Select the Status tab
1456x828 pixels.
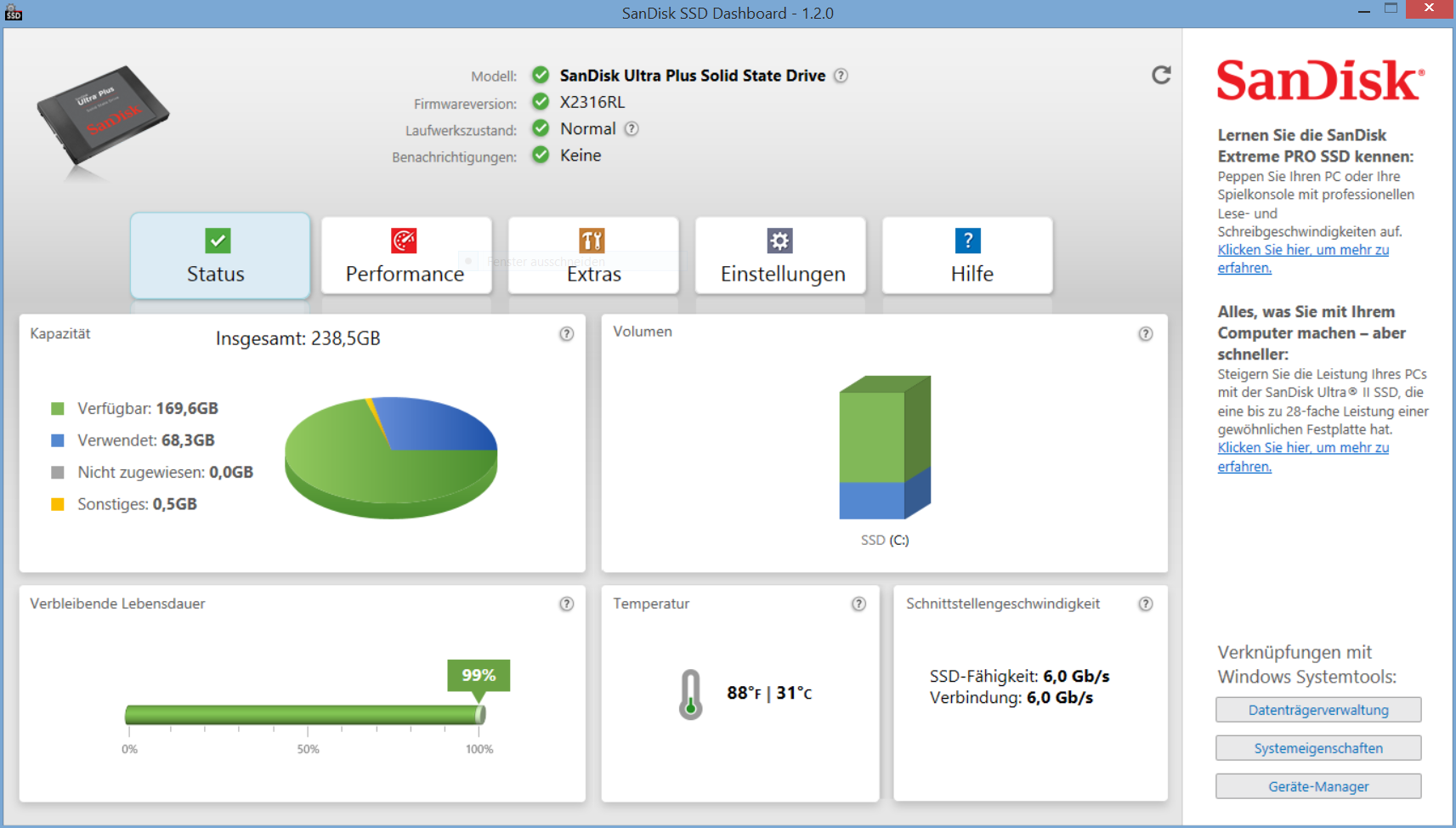(x=219, y=256)
